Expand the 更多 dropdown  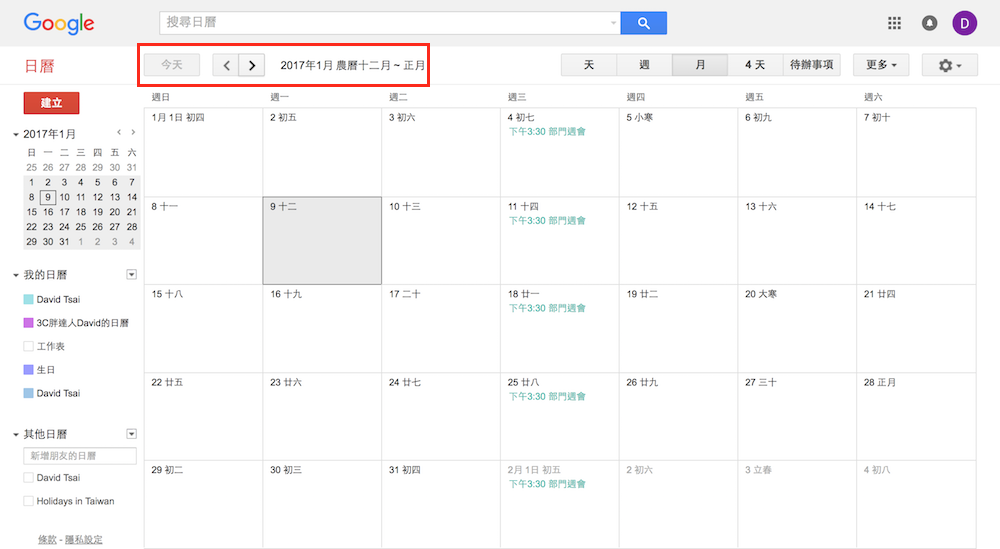(880, 66)
